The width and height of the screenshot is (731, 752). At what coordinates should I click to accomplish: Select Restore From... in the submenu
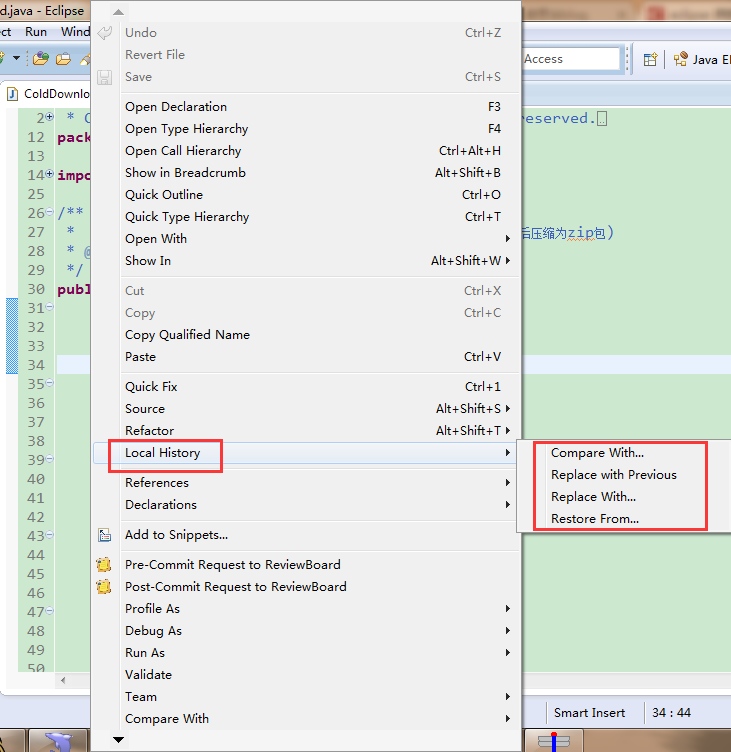click(594, 519)
